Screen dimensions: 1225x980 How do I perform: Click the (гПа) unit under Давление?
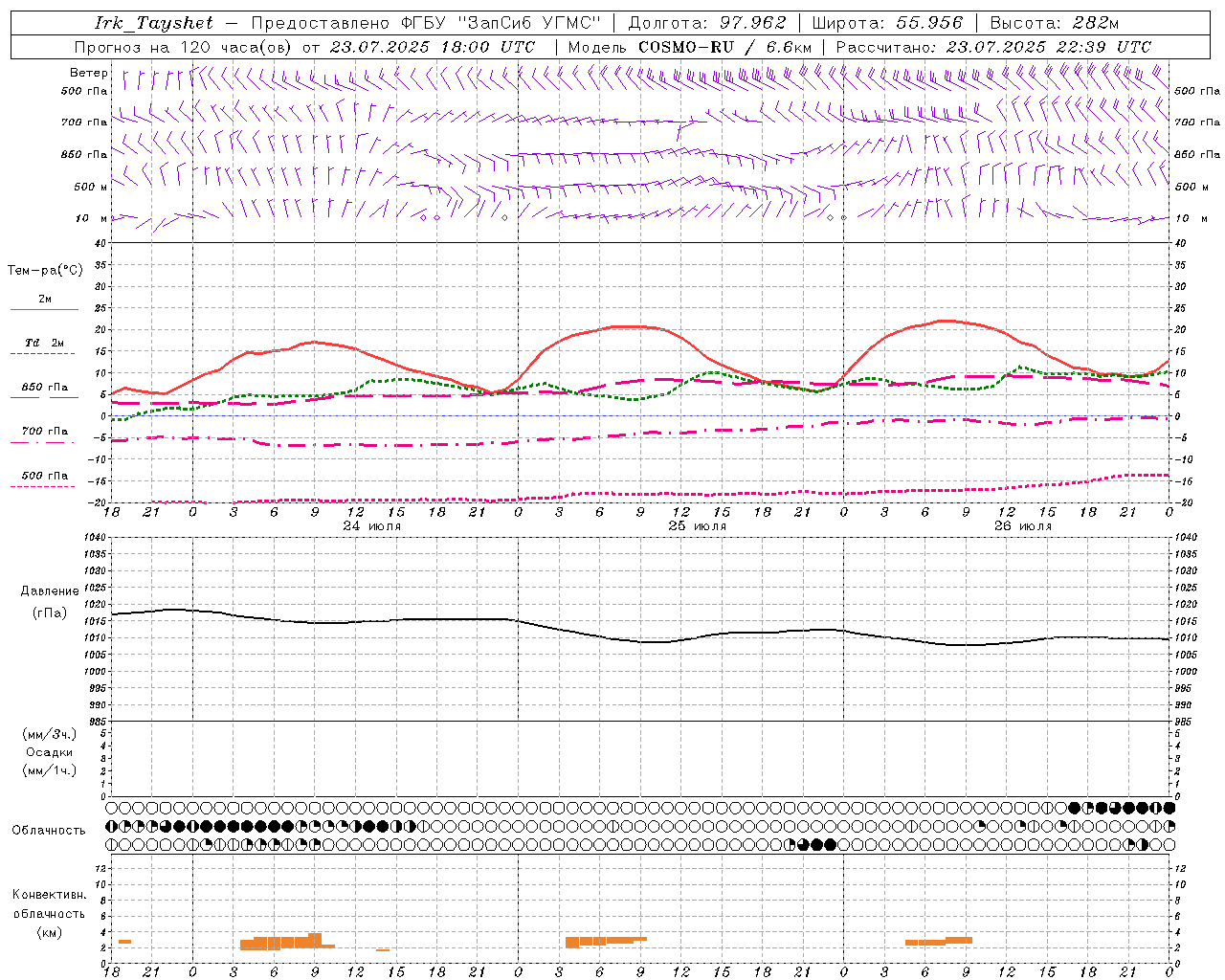pyautogui.click(x=50, y=612)
